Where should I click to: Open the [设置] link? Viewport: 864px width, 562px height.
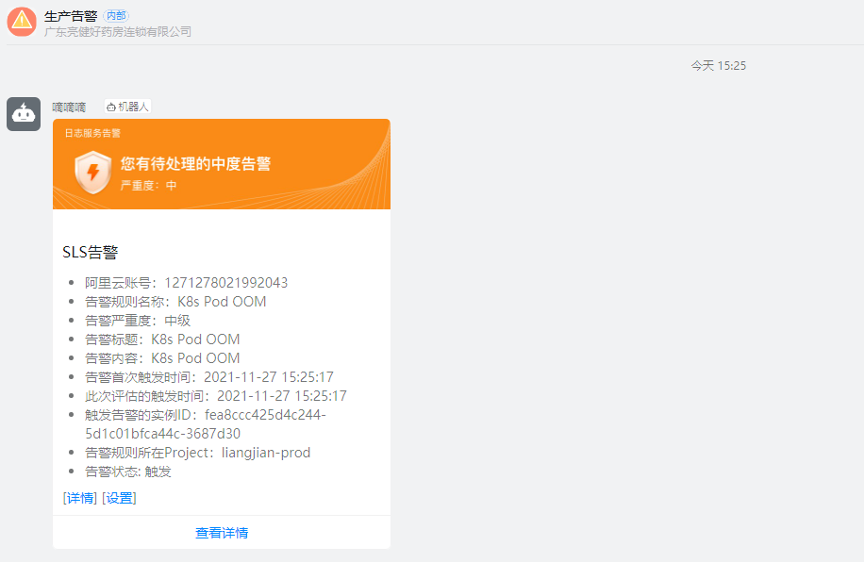(x=119, y=498)
